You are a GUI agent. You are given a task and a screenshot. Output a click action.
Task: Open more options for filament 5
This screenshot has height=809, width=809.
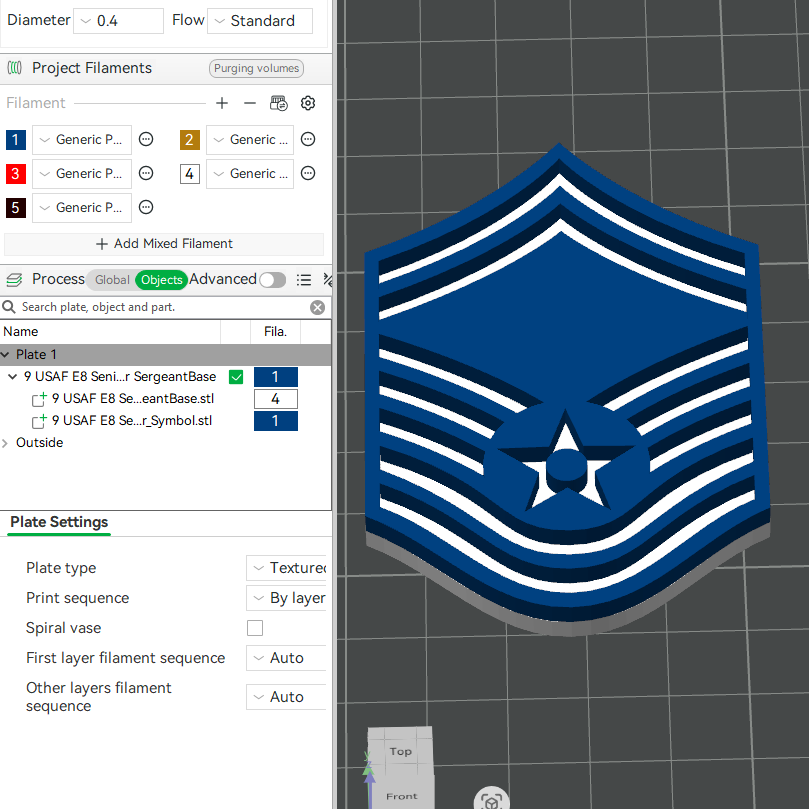click(x=146, y=207)
